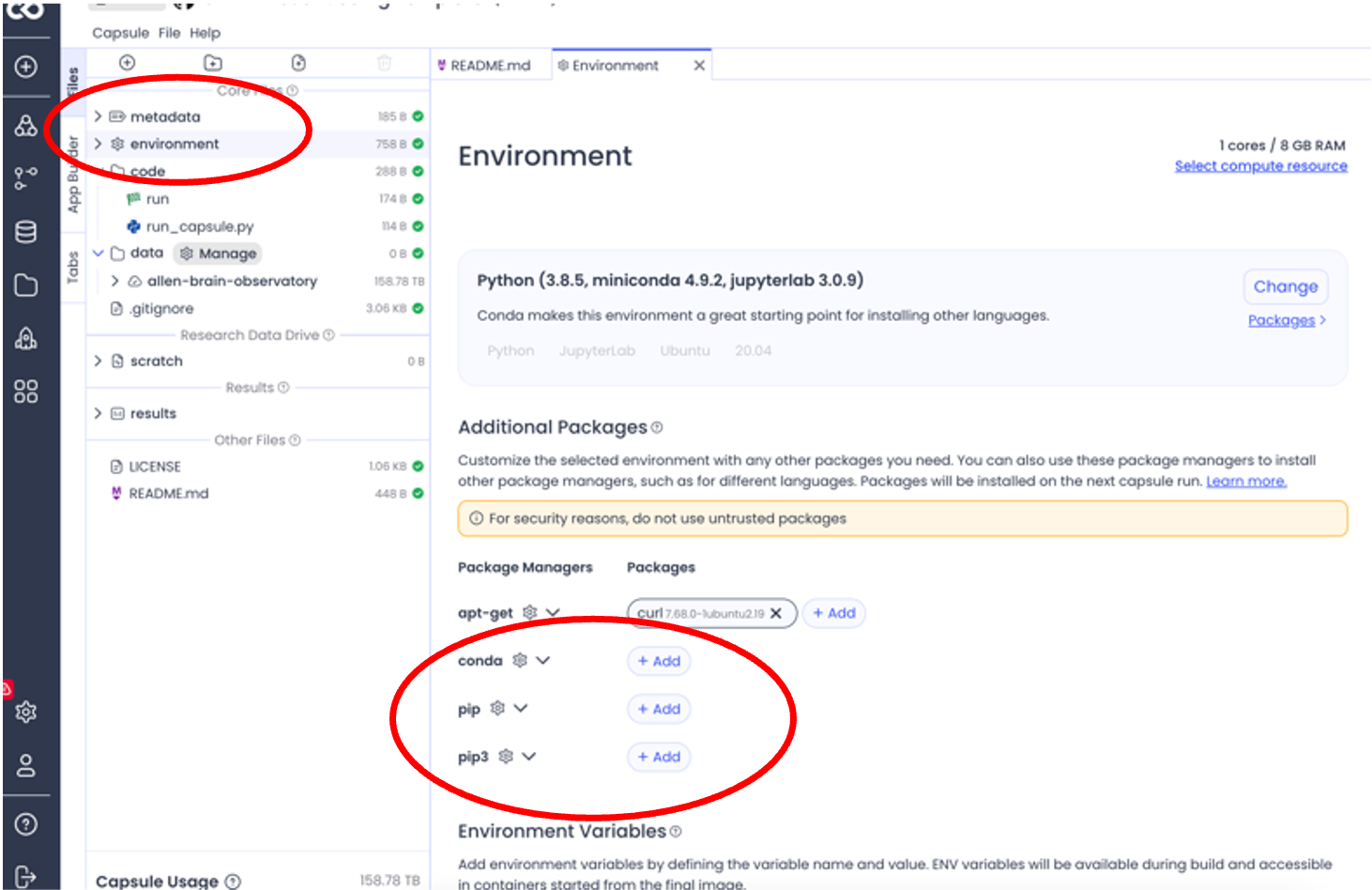
Task: Open the capsules icon in left sidebar
Action: pyautogui.click(x=26, y=125)
